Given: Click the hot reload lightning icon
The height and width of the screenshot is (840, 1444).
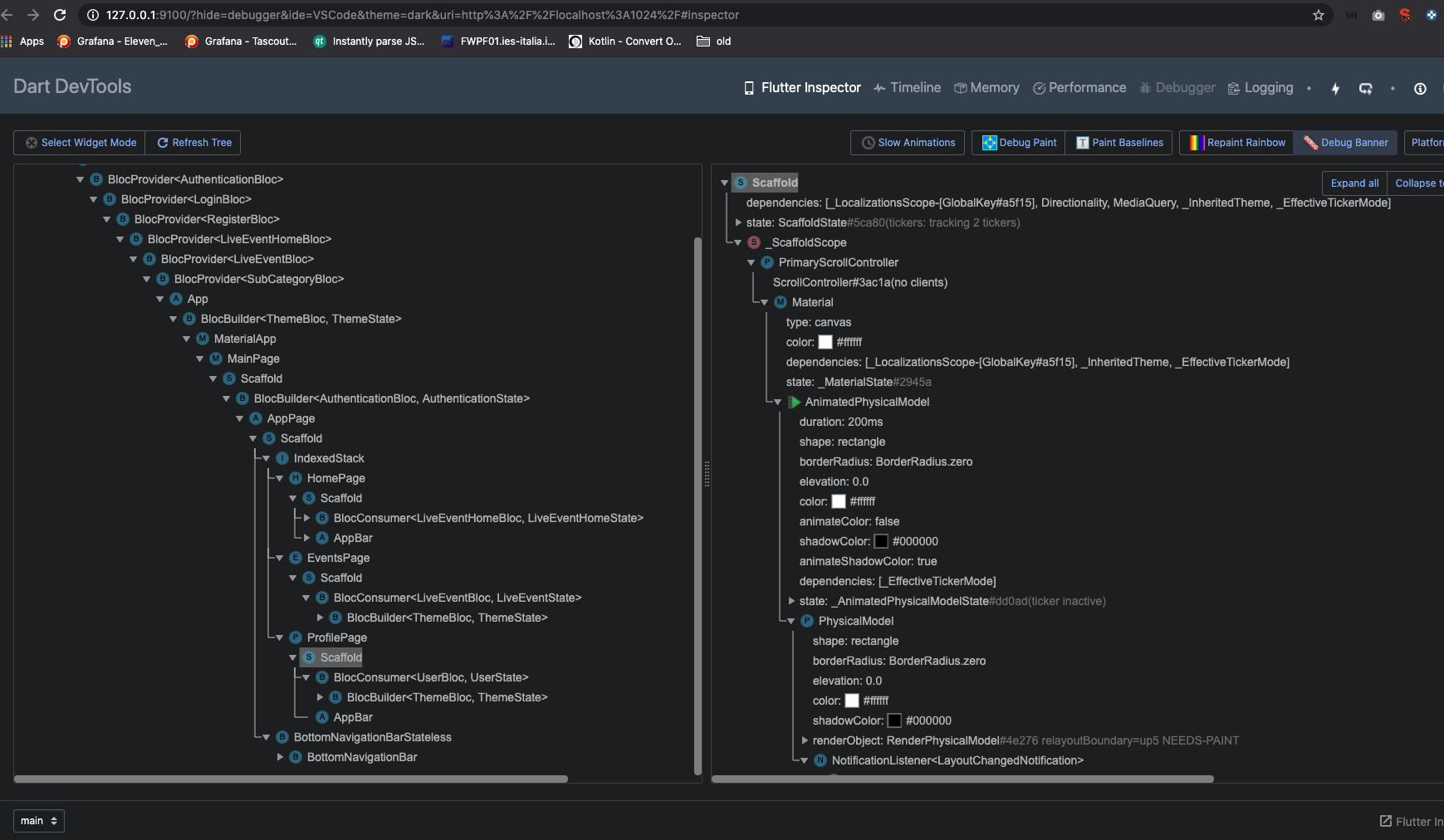Looking at the screenshot, I should 1335,89.
